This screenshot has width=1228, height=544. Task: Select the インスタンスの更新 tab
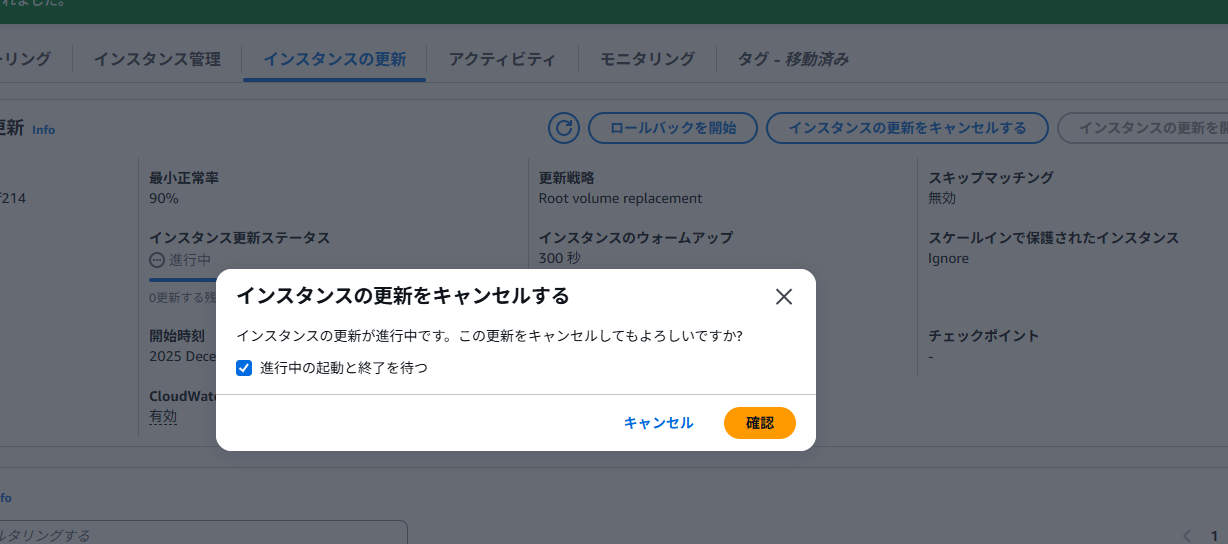tap(335, 59)
